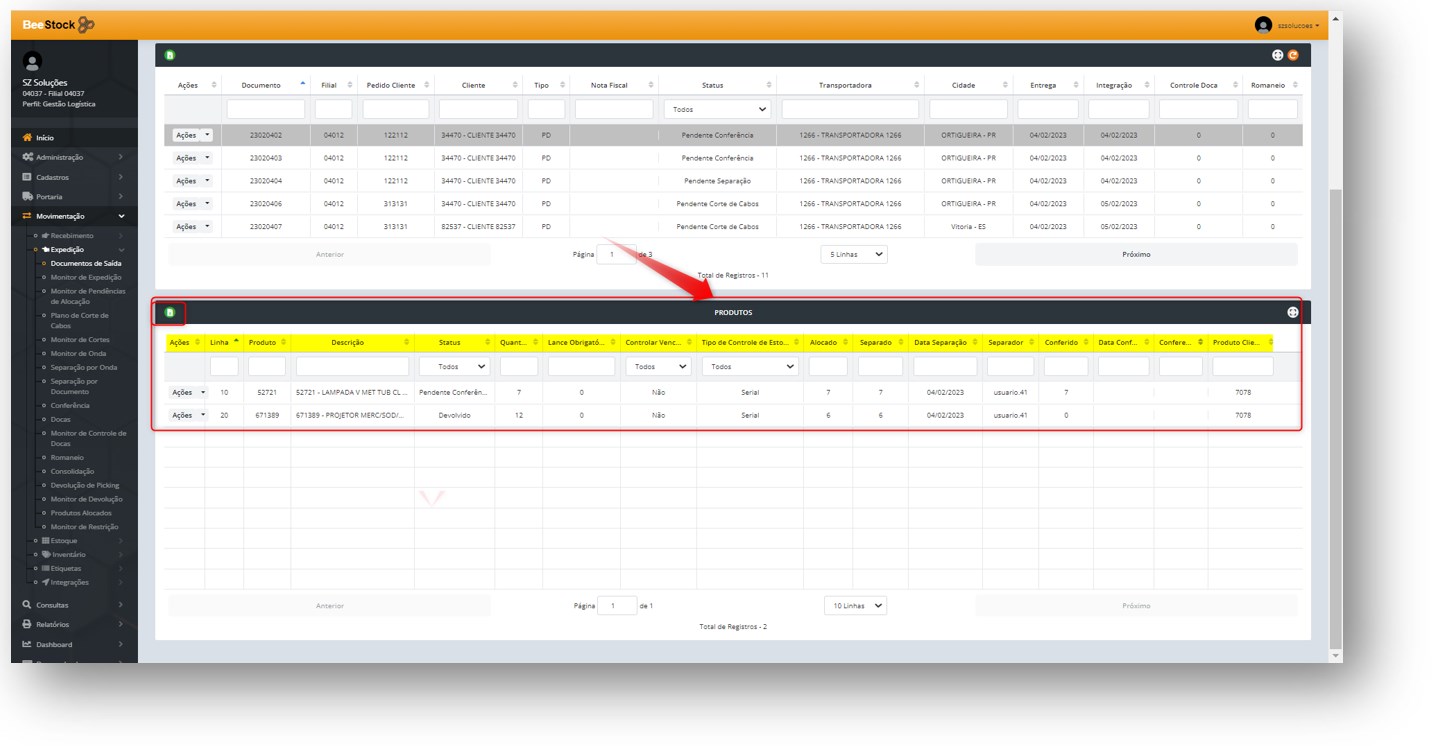Open Tipo de Controle de Estoque filter dropdown
Viewport: 1434px width, 746px height.
click(x=750, y=367)
